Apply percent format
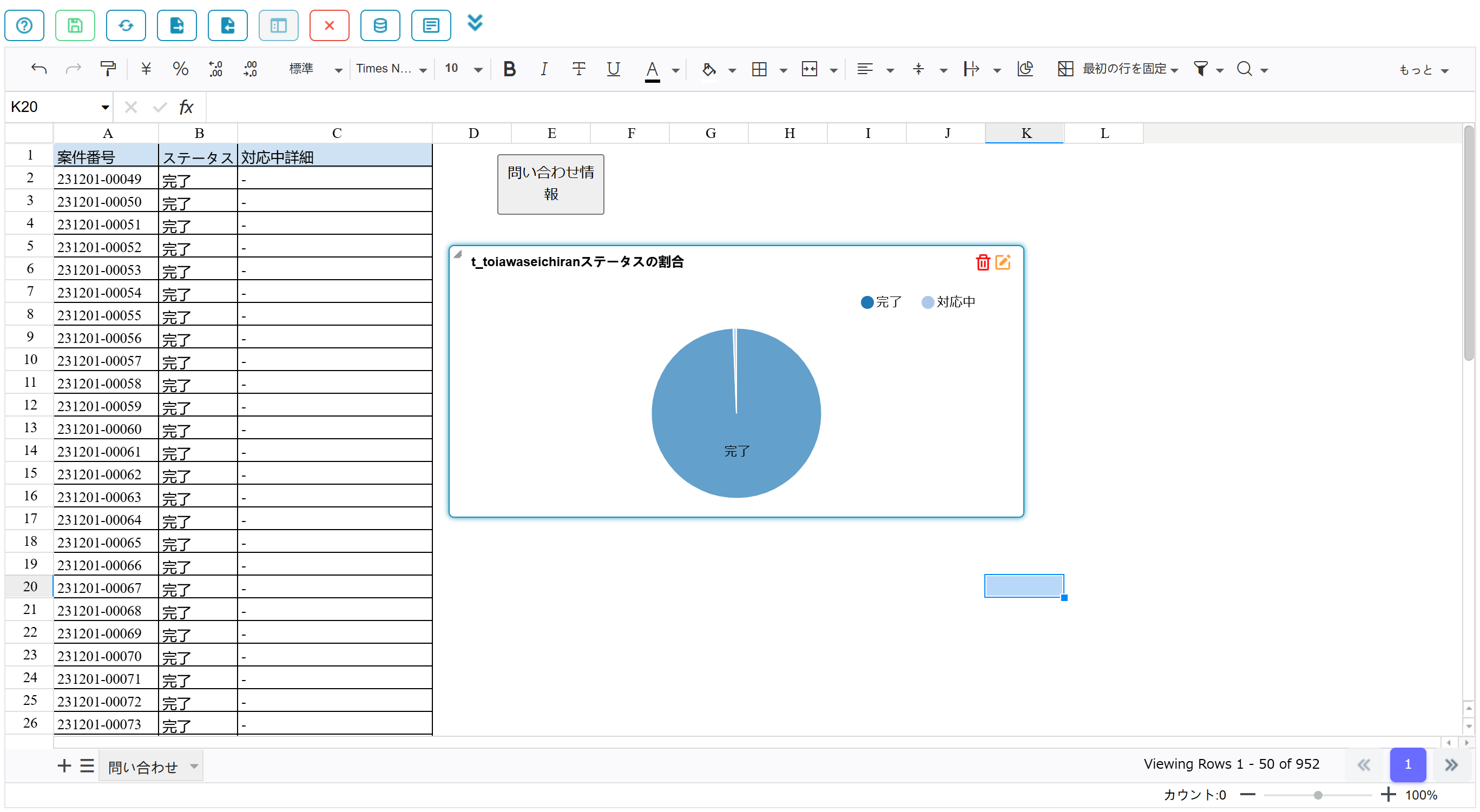This screenshot has width=1480, height=812. (x=180, y=69)
